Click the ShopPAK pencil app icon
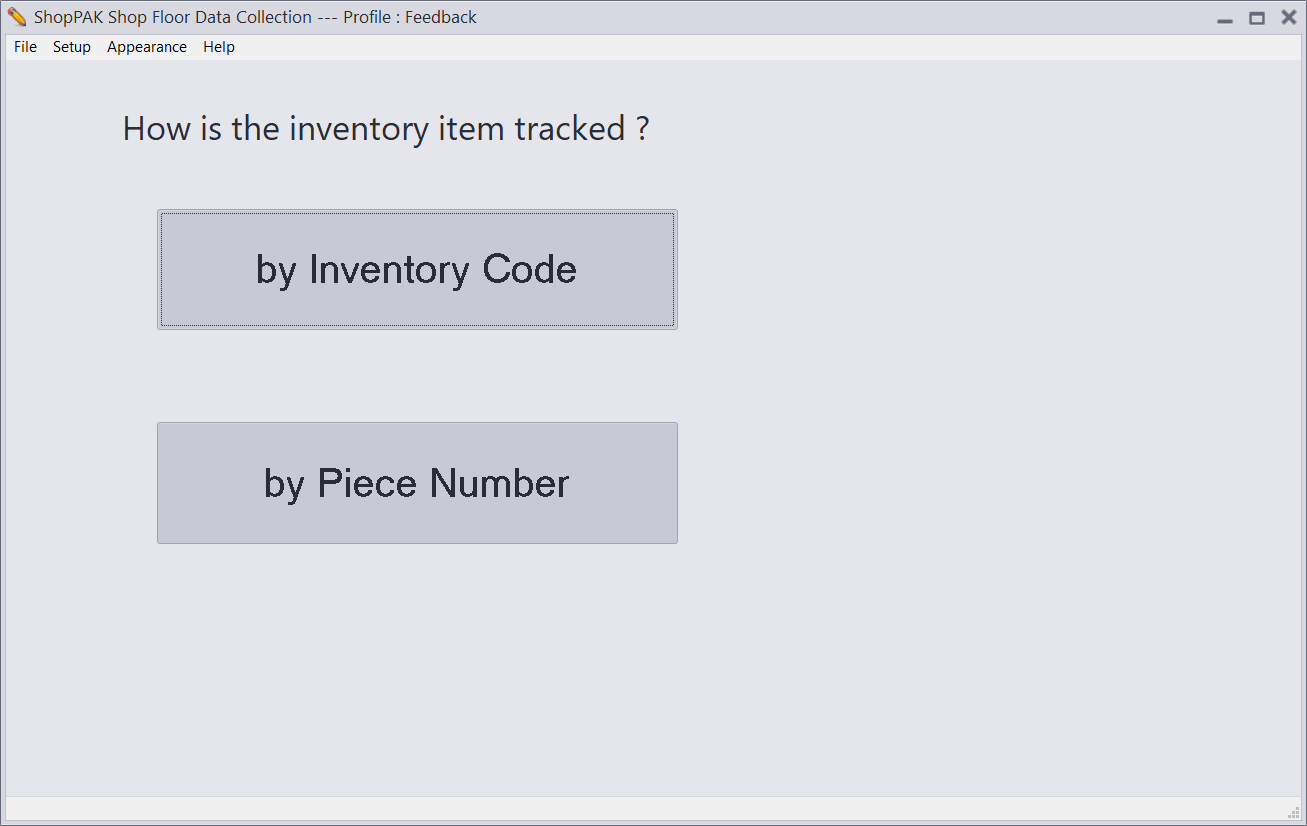Image resolution: width=1307 pixels, height=826 pixels. 17,17
